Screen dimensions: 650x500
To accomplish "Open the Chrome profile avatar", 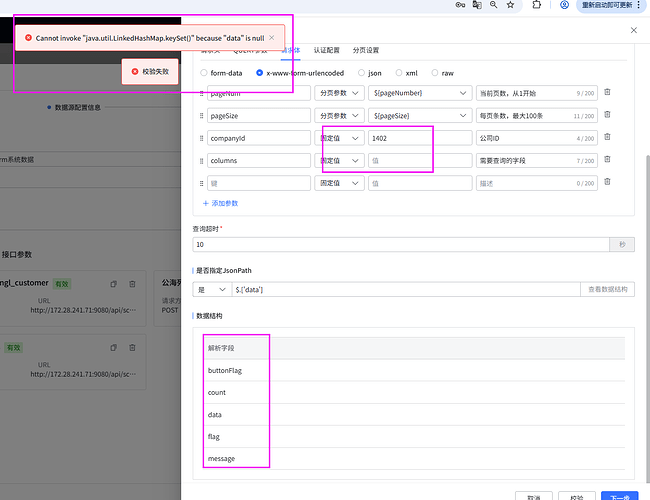I will pos(564,5).
